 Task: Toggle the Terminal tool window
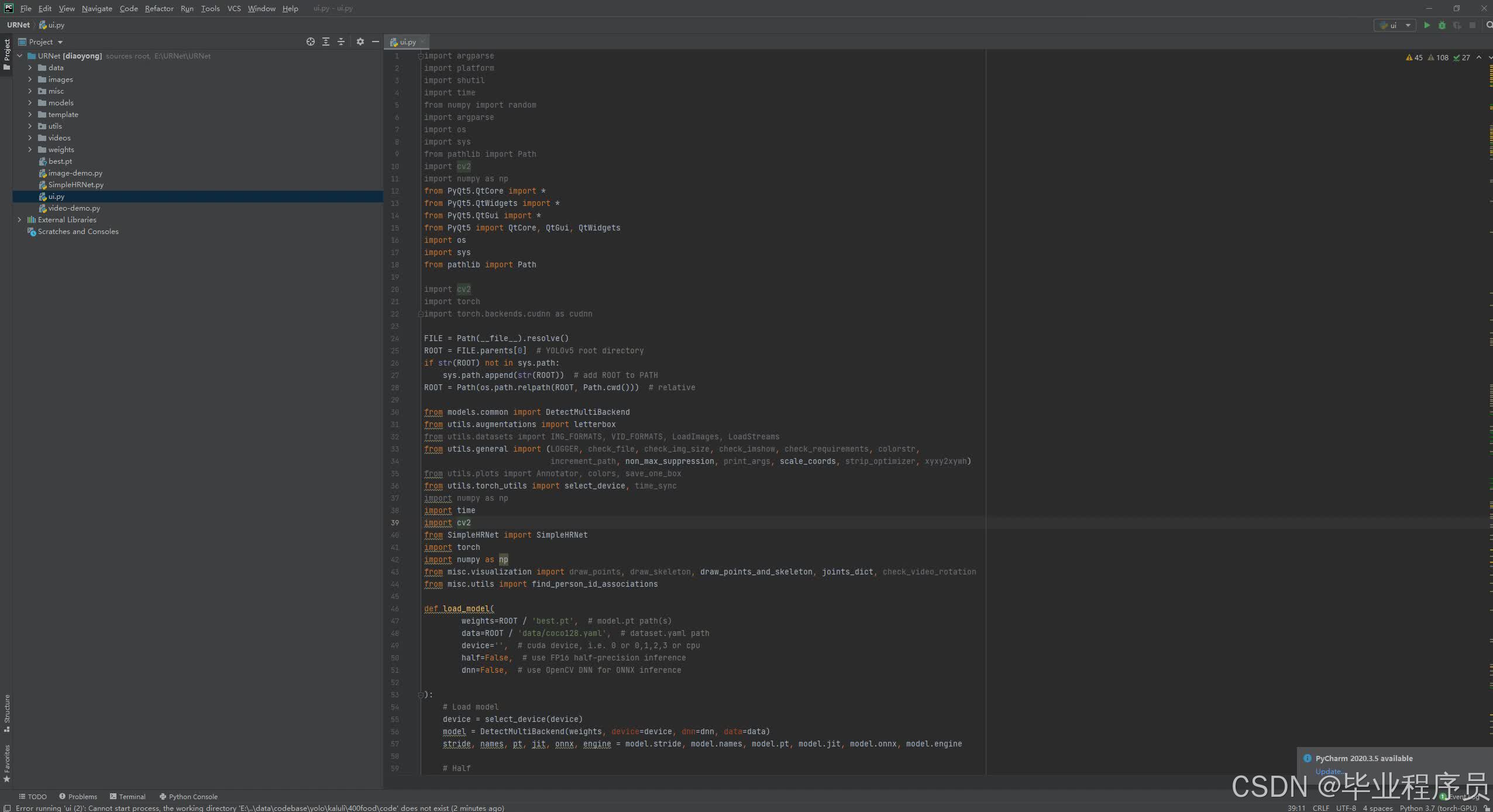(128, 796)
